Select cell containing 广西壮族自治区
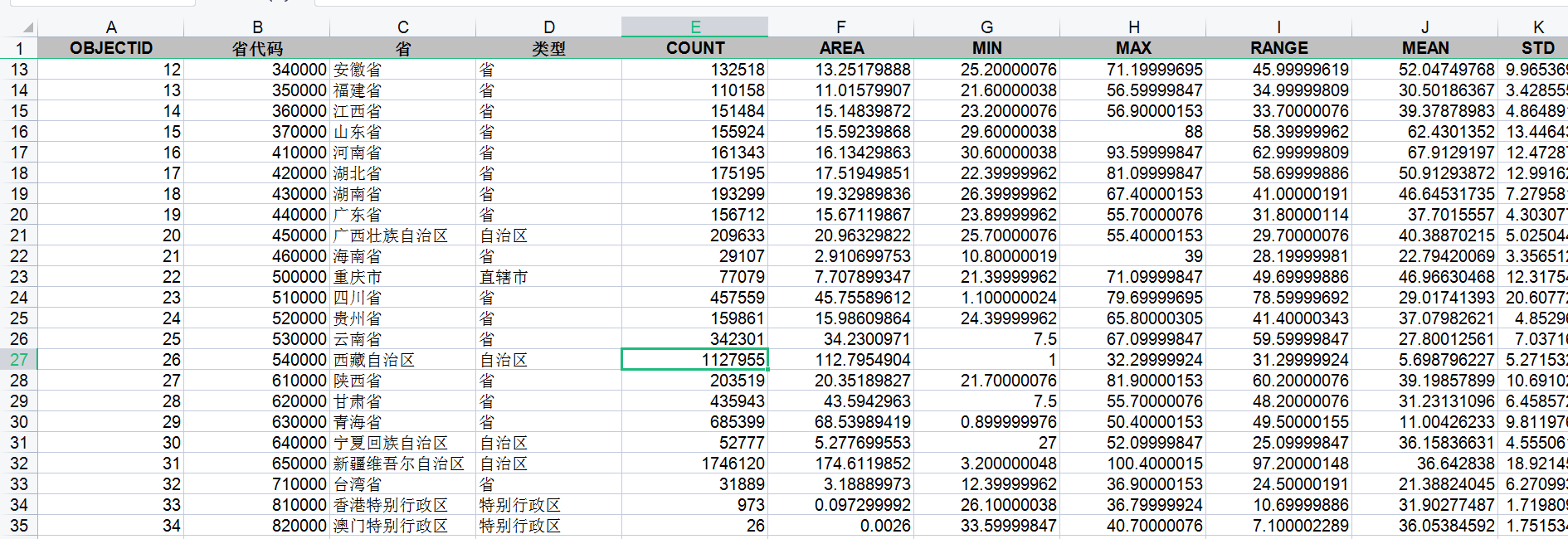Screen dimensions: 1568x539 click(x=403, y=236)
